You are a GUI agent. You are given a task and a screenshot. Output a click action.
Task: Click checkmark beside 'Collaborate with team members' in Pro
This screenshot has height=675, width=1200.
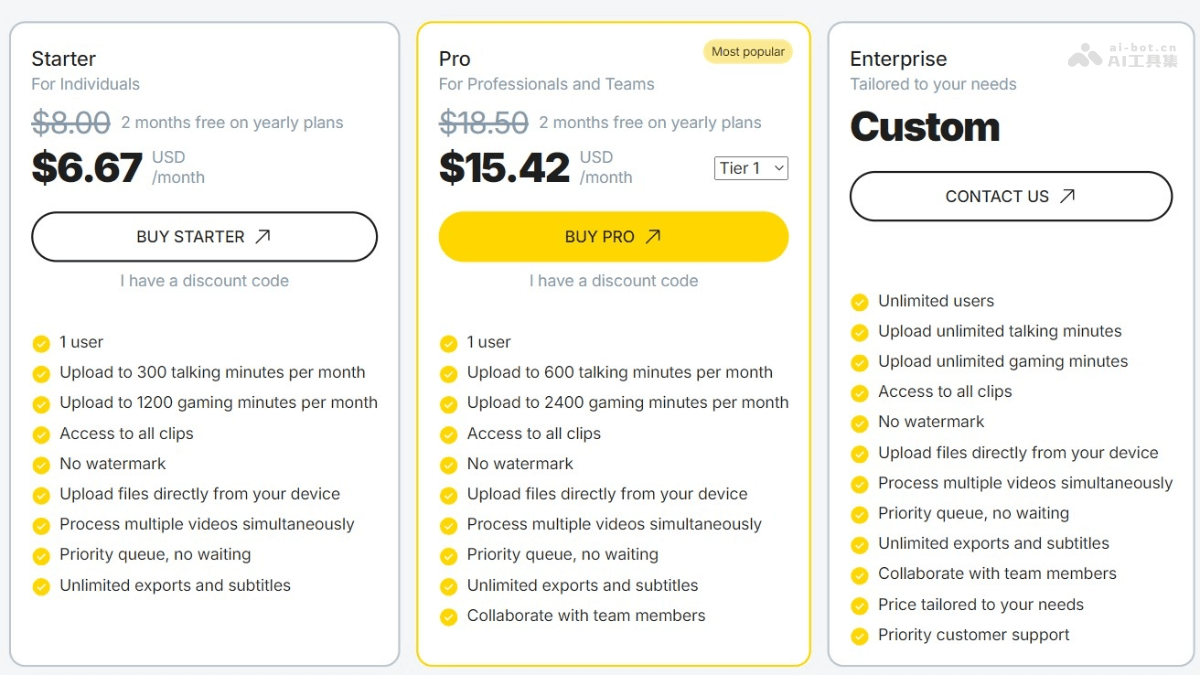coord(449,617)
